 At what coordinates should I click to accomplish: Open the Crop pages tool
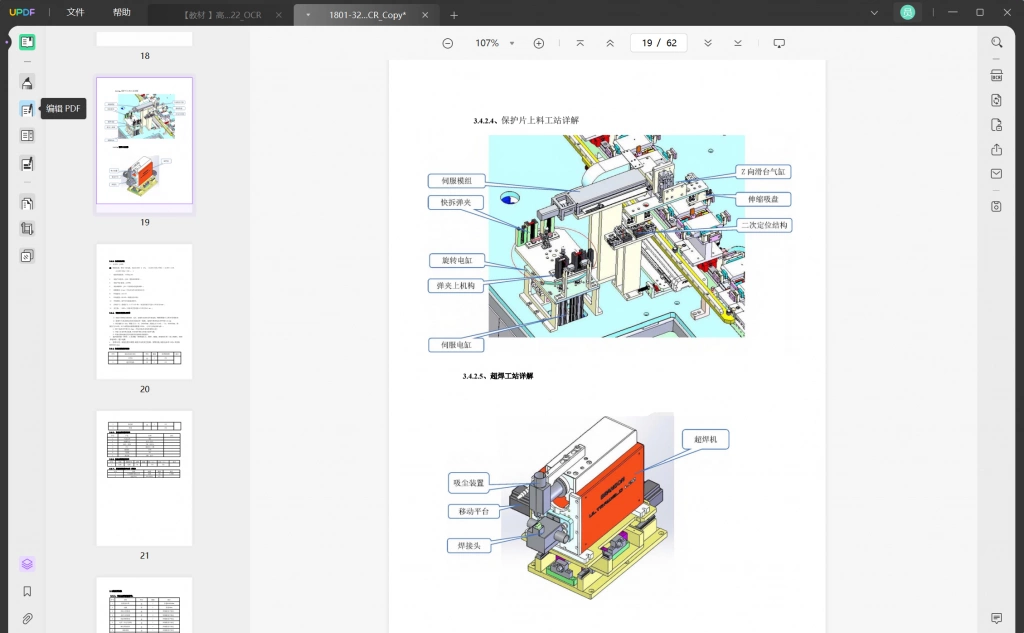[x=27, y=229]
